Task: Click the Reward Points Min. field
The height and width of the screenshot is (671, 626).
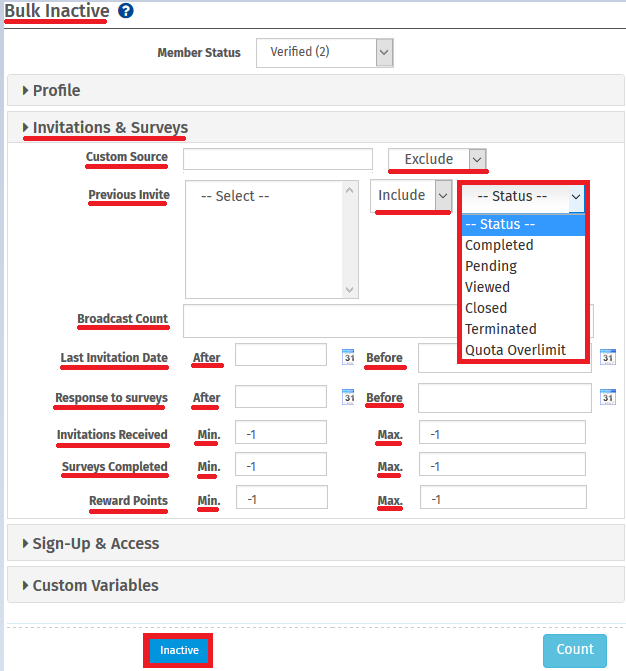Action: [x=281, y=498]
